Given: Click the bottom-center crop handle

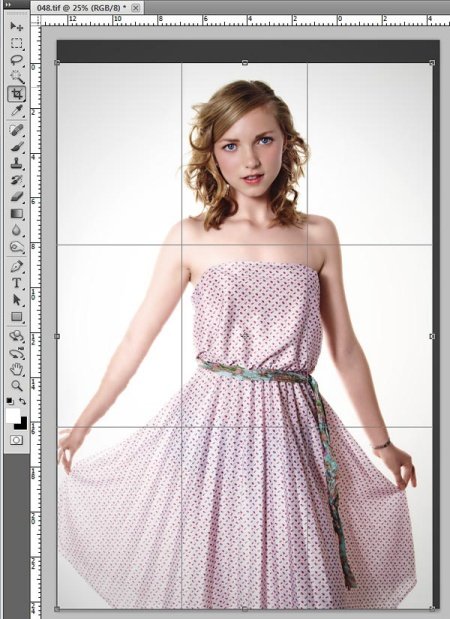Looking at the screenshot, I should tap(245, 609).
